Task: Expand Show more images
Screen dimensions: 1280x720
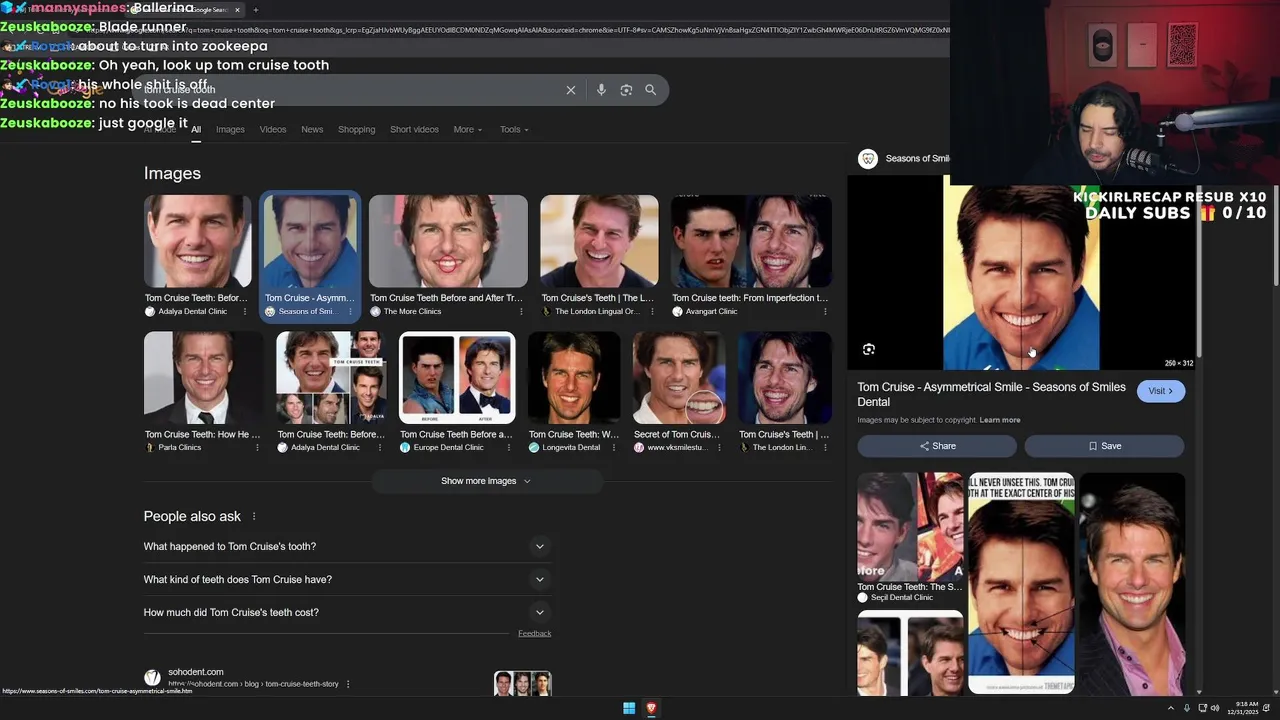Action: [x=486, y=481]
